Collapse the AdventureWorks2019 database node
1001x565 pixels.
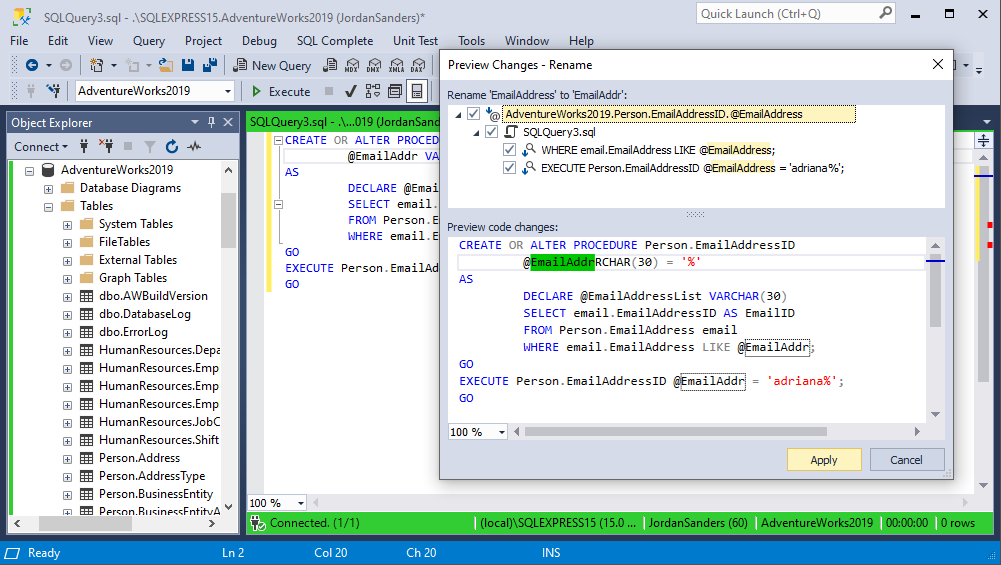point(29,170)
